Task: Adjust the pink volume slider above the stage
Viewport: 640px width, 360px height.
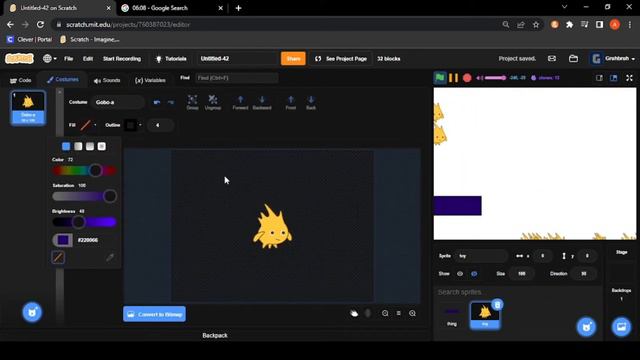Action: [x=496, y=78]
